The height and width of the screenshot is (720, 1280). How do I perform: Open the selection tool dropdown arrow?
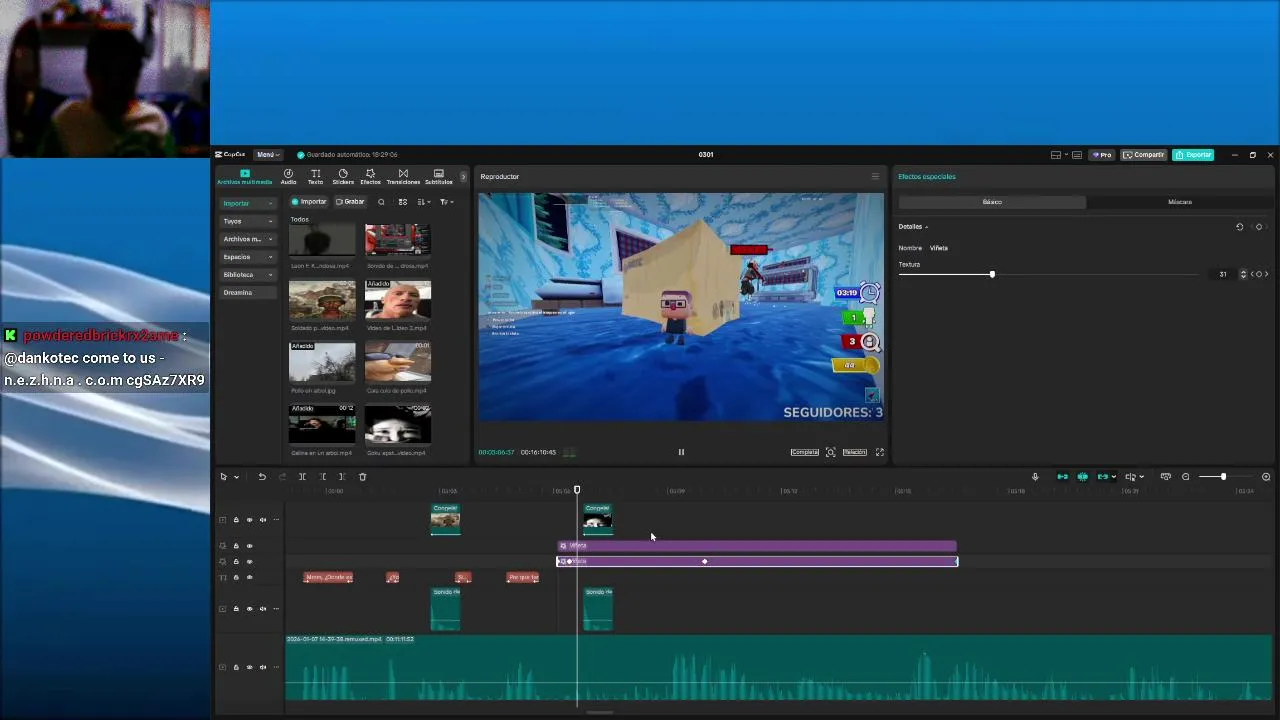click(x=236, y=477)
